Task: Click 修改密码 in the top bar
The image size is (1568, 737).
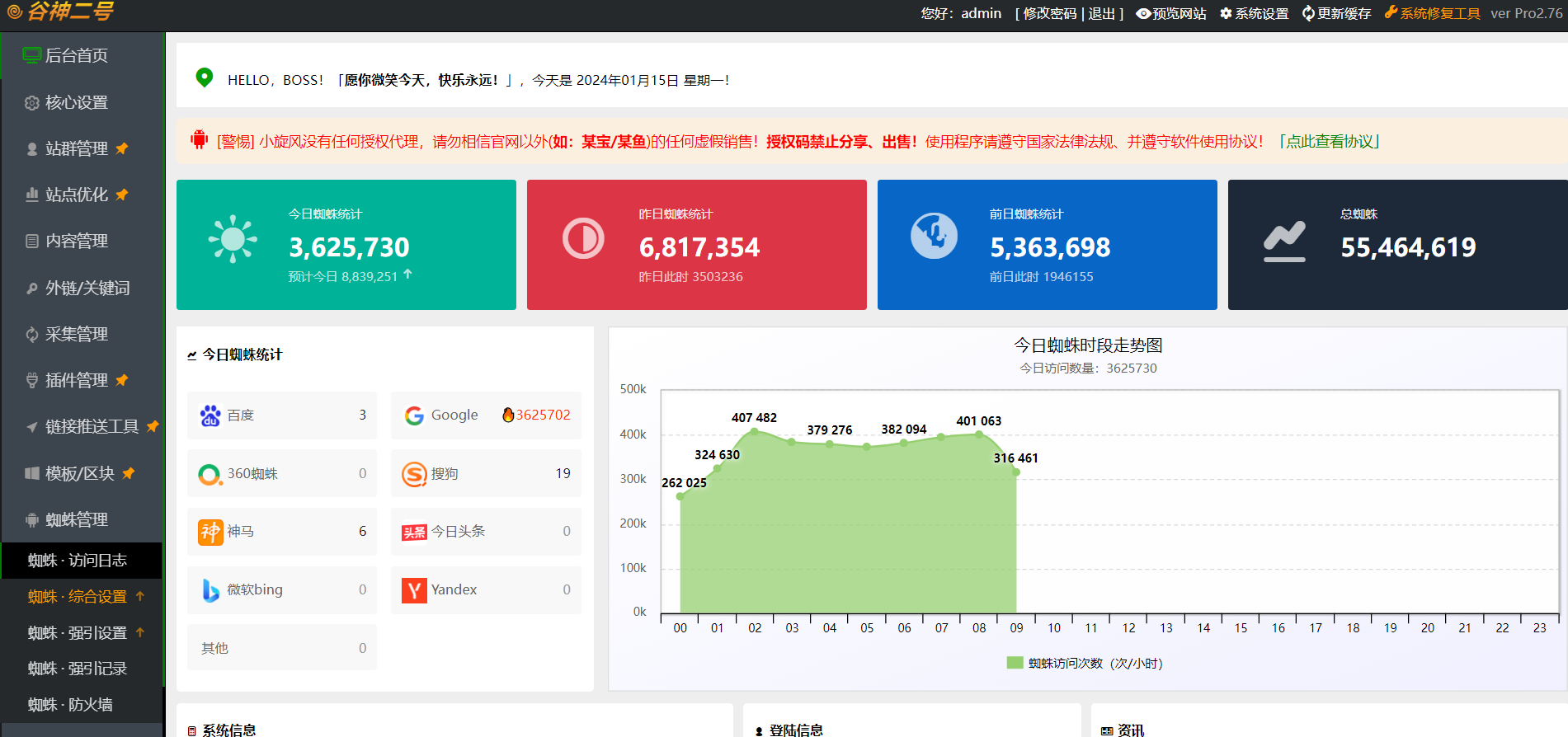Action: pos(1049,14)
